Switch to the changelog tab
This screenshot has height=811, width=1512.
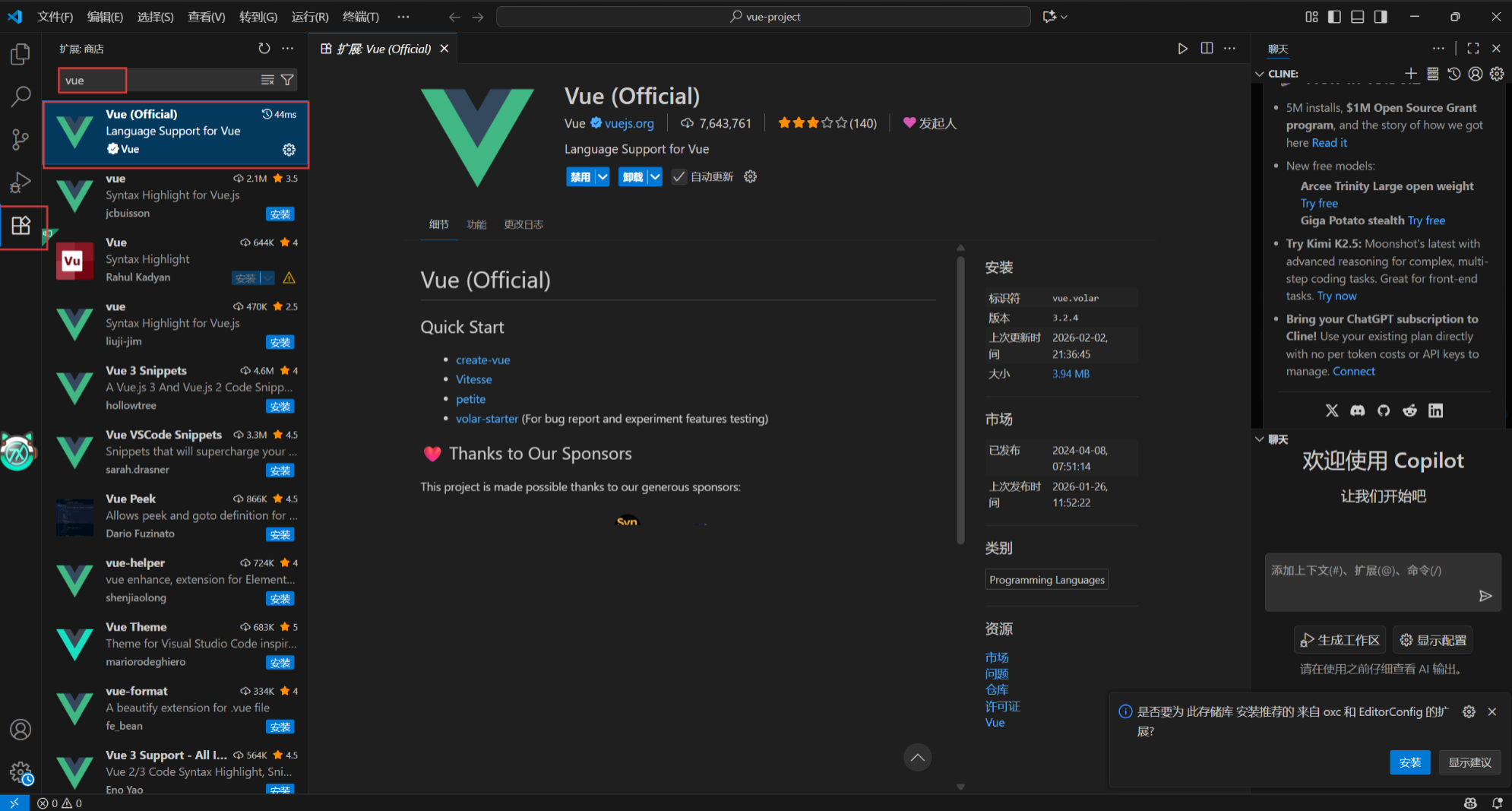click(524, 224)
